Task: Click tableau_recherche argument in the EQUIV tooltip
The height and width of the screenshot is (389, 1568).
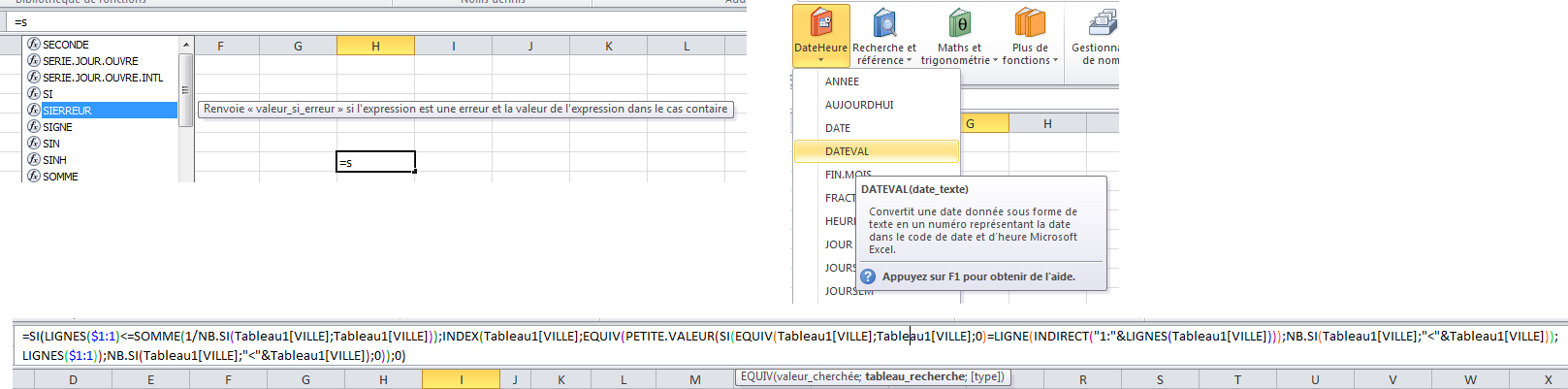Action: pos(915,376)
